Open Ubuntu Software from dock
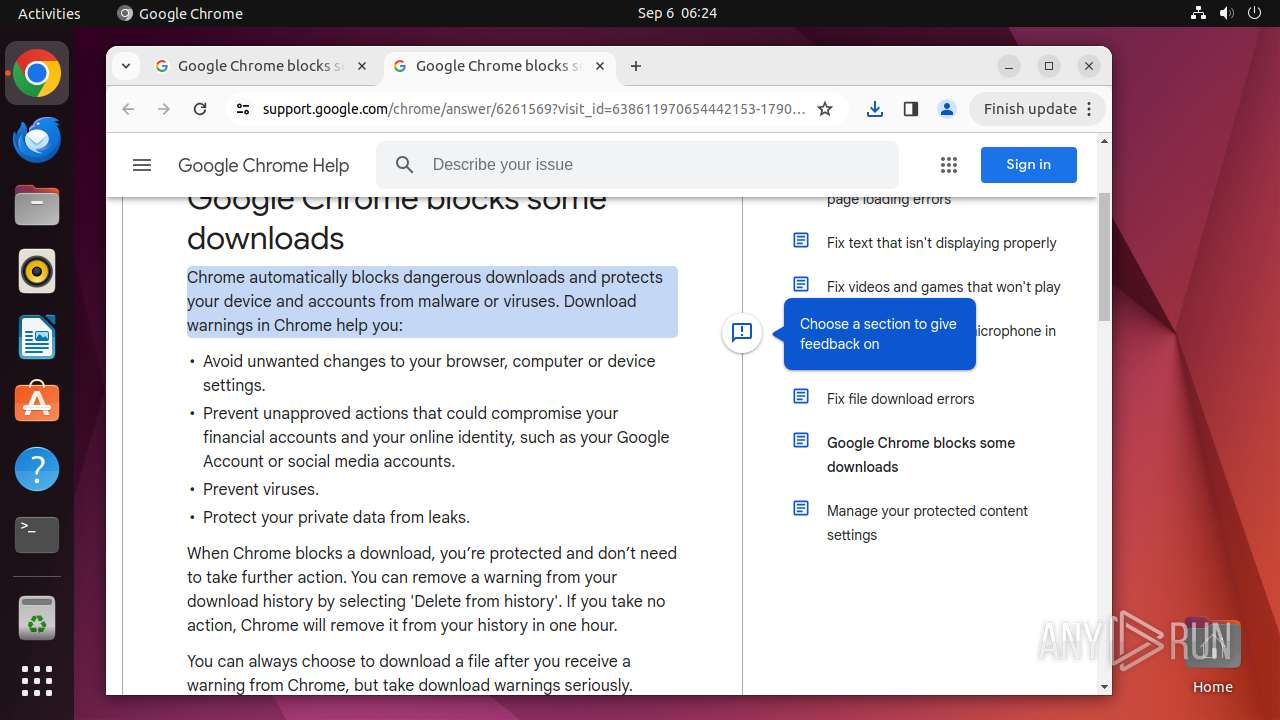The image size is (1280, 720). click(x=37, y=403)
